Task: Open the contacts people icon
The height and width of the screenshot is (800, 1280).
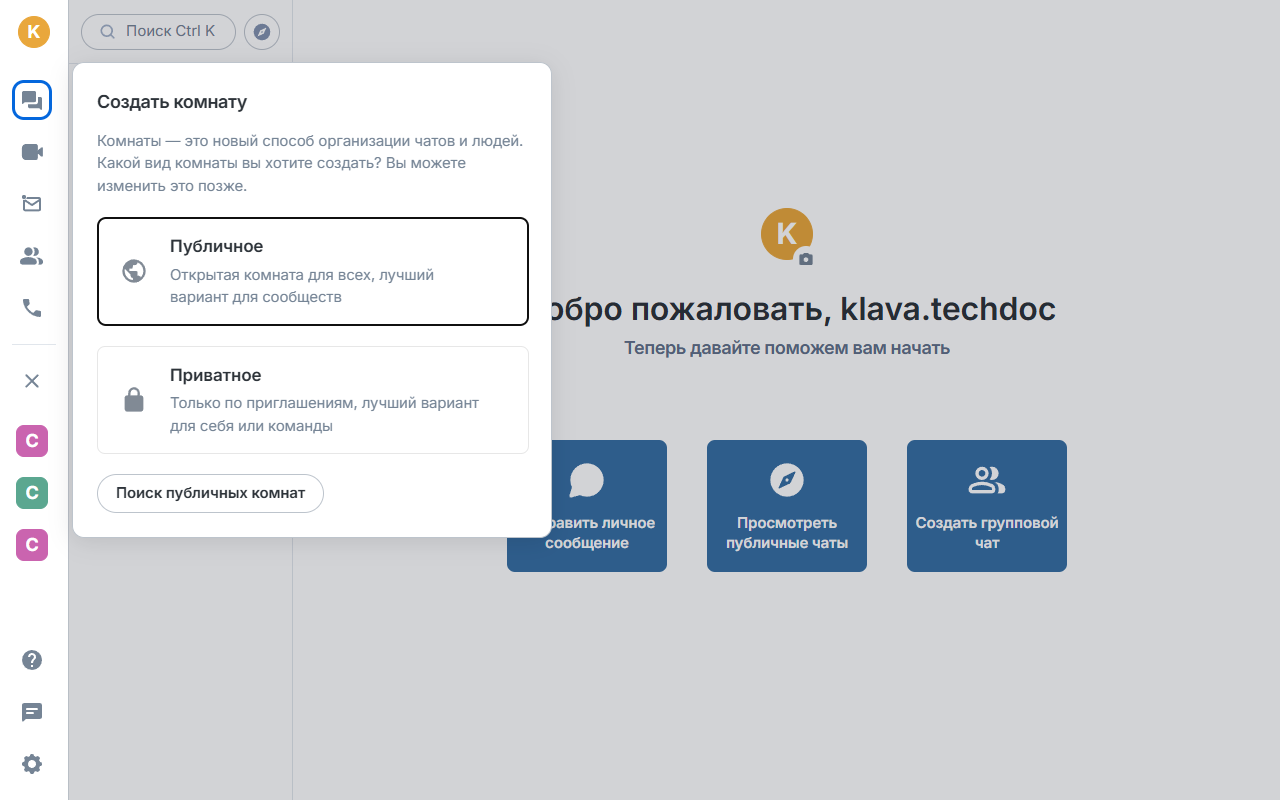Action: [x=32, y=257]
